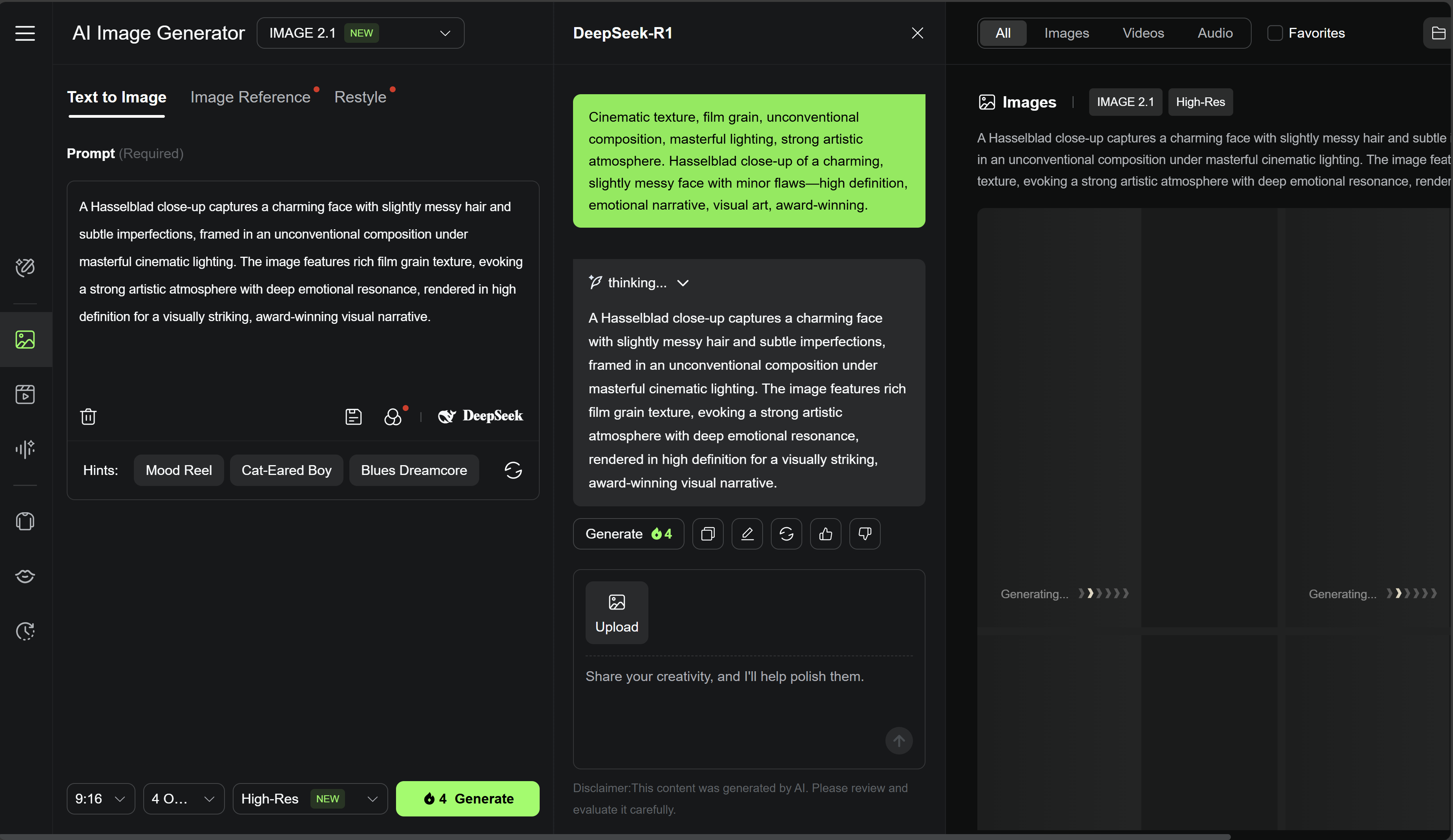Image resolution: width=1453 pixels, height=840 pixels.
Task: Open the hamburger menu
Action: tap(25, 33)
